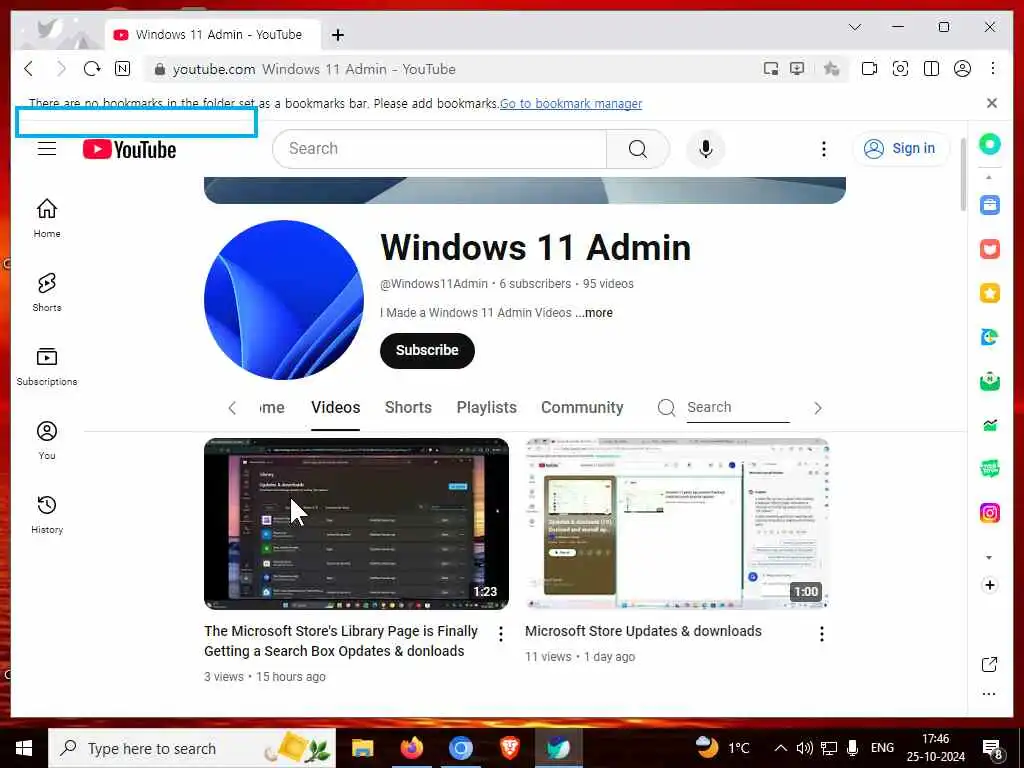The width and height of the screenshot is (1024, 768).
Task: Open Subscriptions in YouTube sidebar
Action: pyautogui.click(x=47, y=366)
